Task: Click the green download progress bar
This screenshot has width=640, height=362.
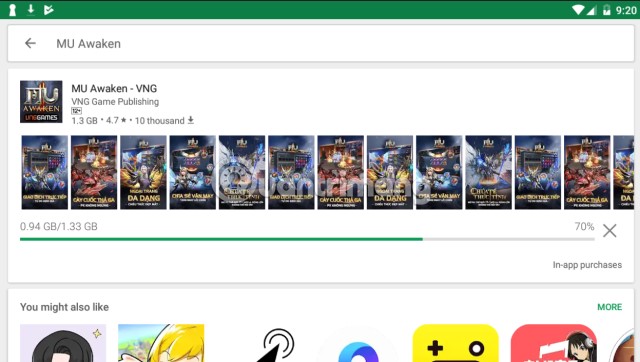Action: point(307,239)
